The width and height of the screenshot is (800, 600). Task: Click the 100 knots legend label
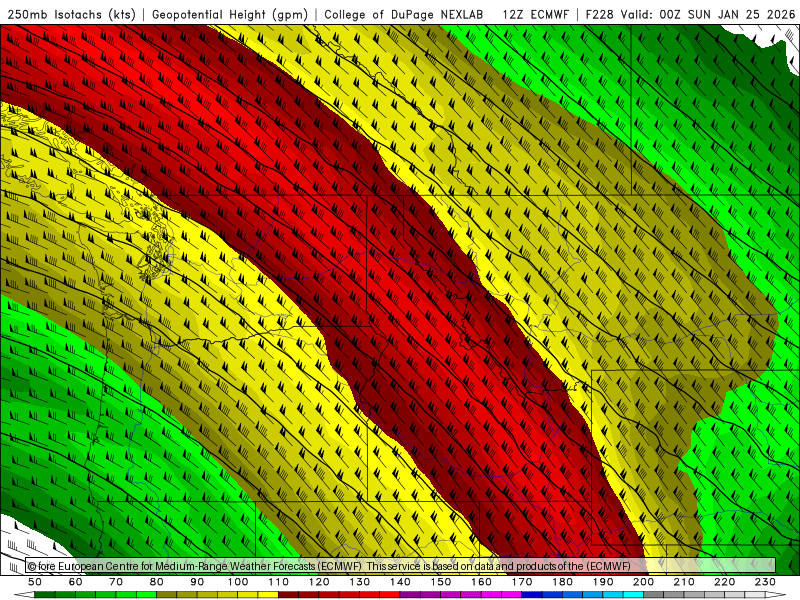click(238, 582)
